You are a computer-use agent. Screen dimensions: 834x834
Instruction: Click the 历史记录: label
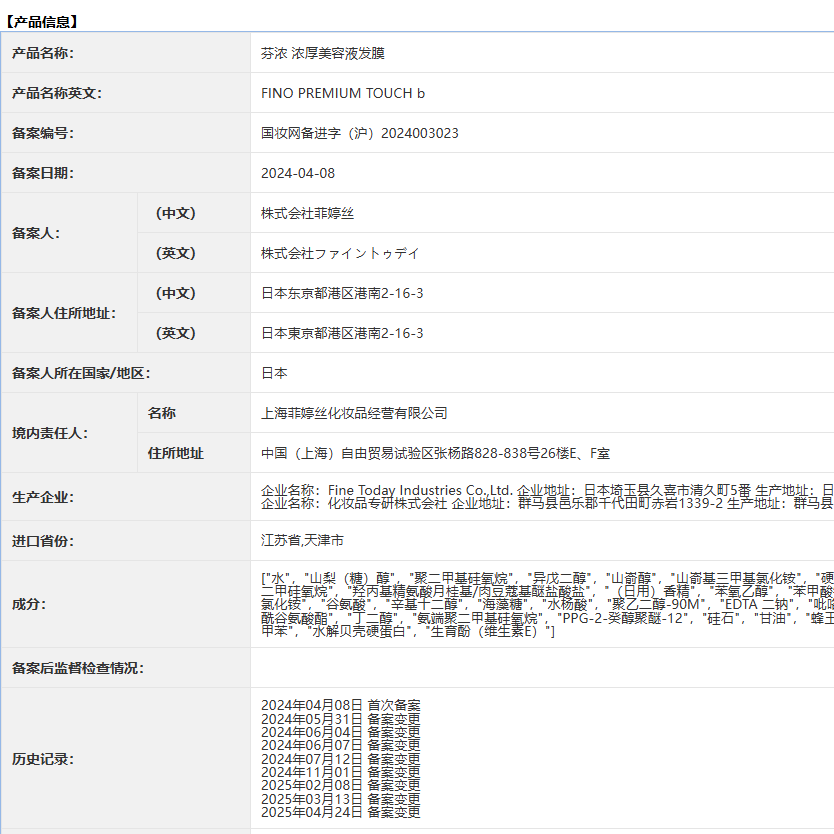pos(43,759)
